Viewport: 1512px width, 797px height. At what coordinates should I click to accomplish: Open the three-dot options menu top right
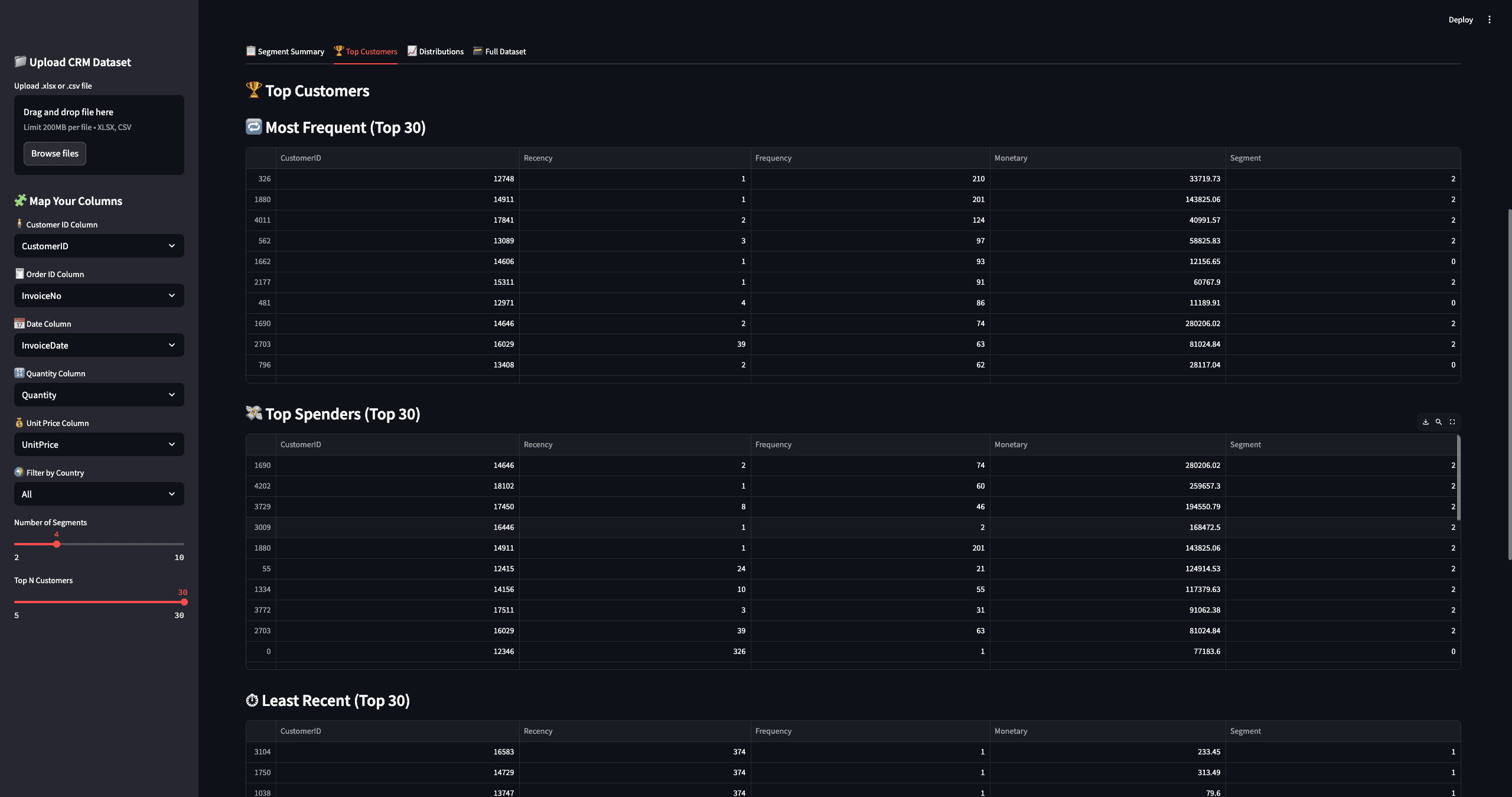pos(1490,19)
